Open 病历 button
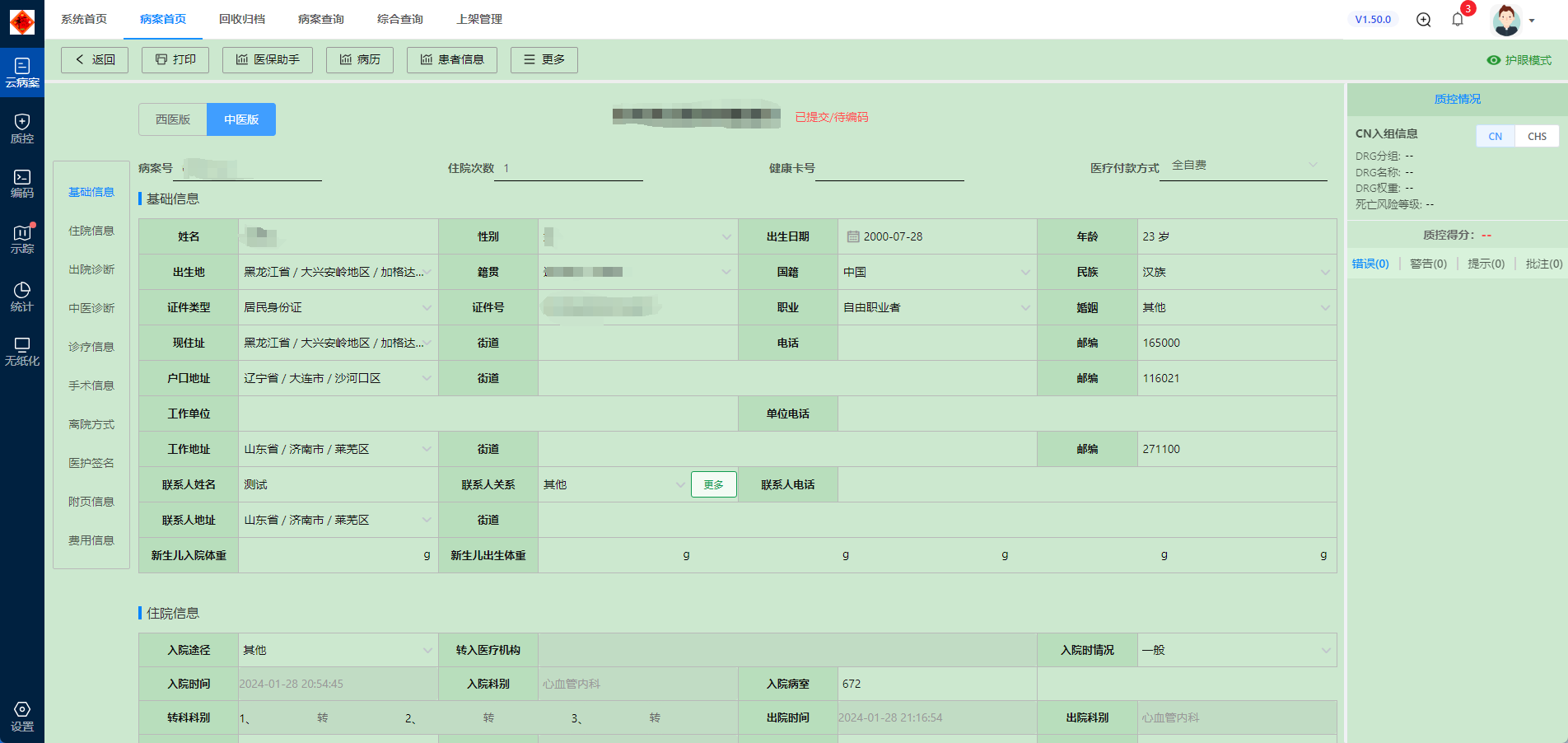 tap(360, 60)
